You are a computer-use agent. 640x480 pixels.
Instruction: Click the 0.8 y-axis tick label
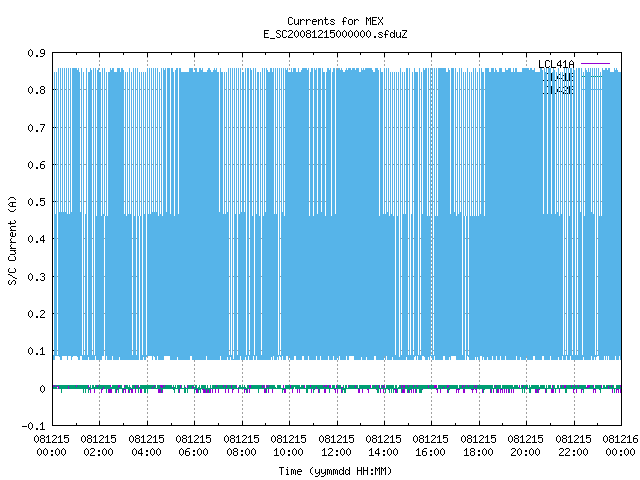pyautogui.click(x=36, y=90)
